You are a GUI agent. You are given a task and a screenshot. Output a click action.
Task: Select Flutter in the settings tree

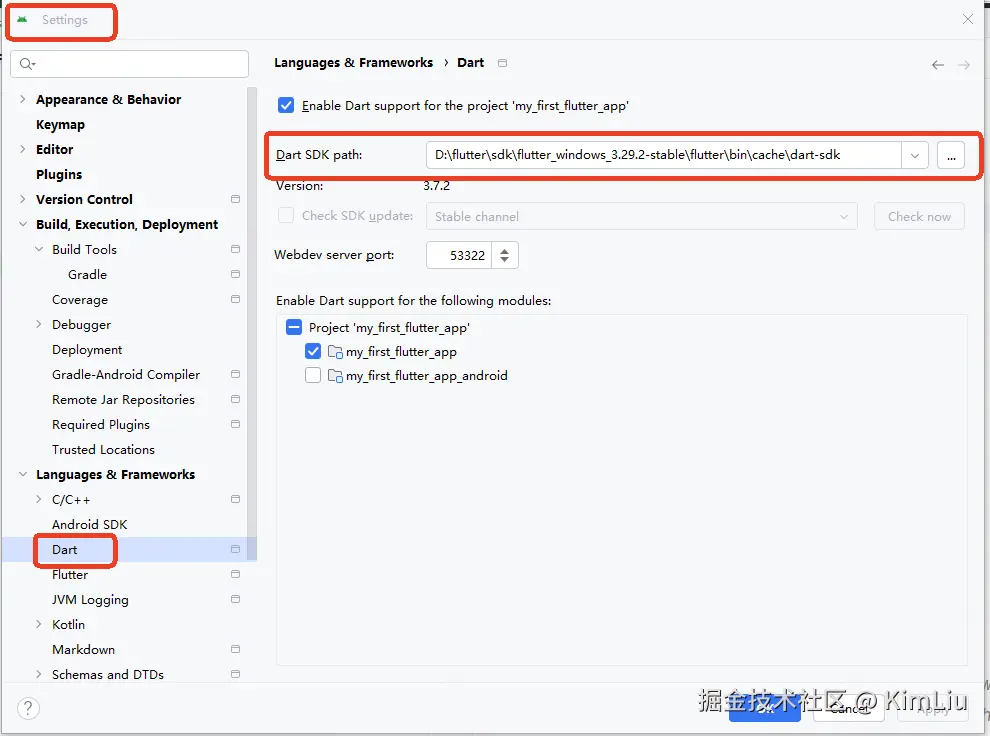click(70, 574)
